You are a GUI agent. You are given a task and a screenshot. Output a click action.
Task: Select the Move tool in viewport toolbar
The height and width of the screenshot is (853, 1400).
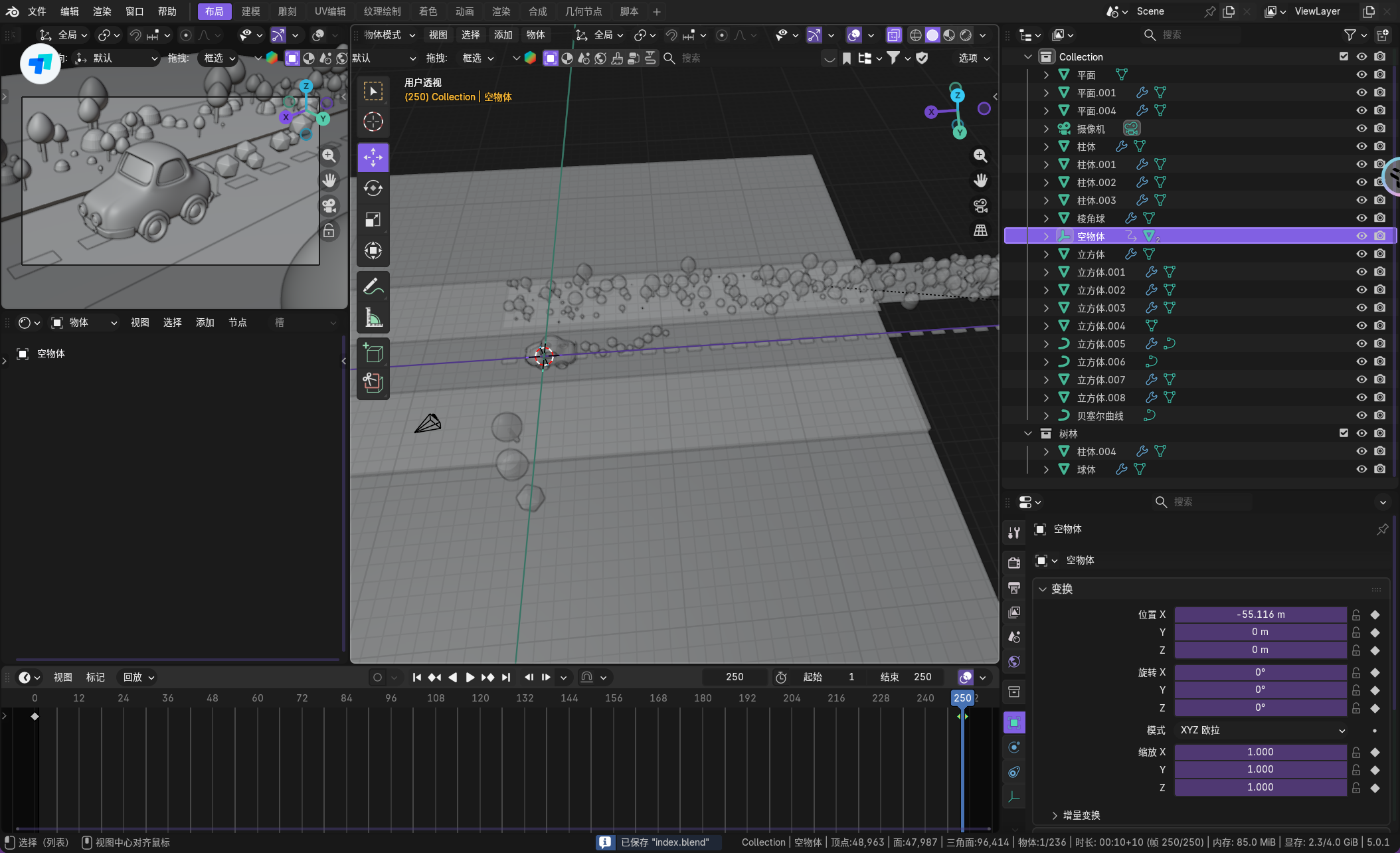tap(373, 157)
